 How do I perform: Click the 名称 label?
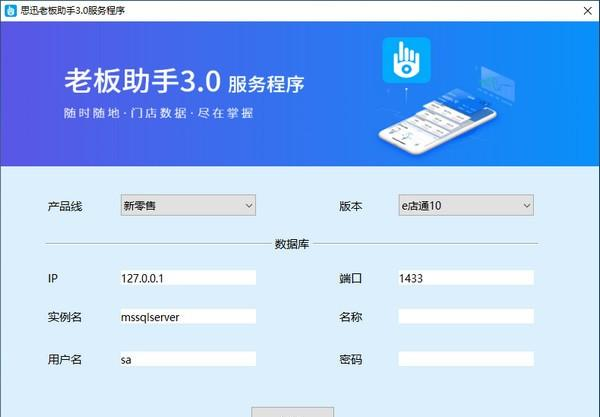pos(351,317)
